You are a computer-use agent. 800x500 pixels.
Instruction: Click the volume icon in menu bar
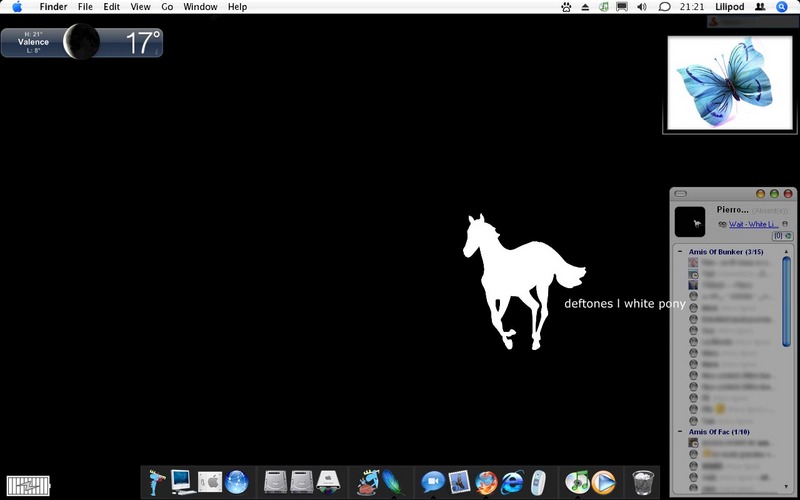(x=642, y=7)
